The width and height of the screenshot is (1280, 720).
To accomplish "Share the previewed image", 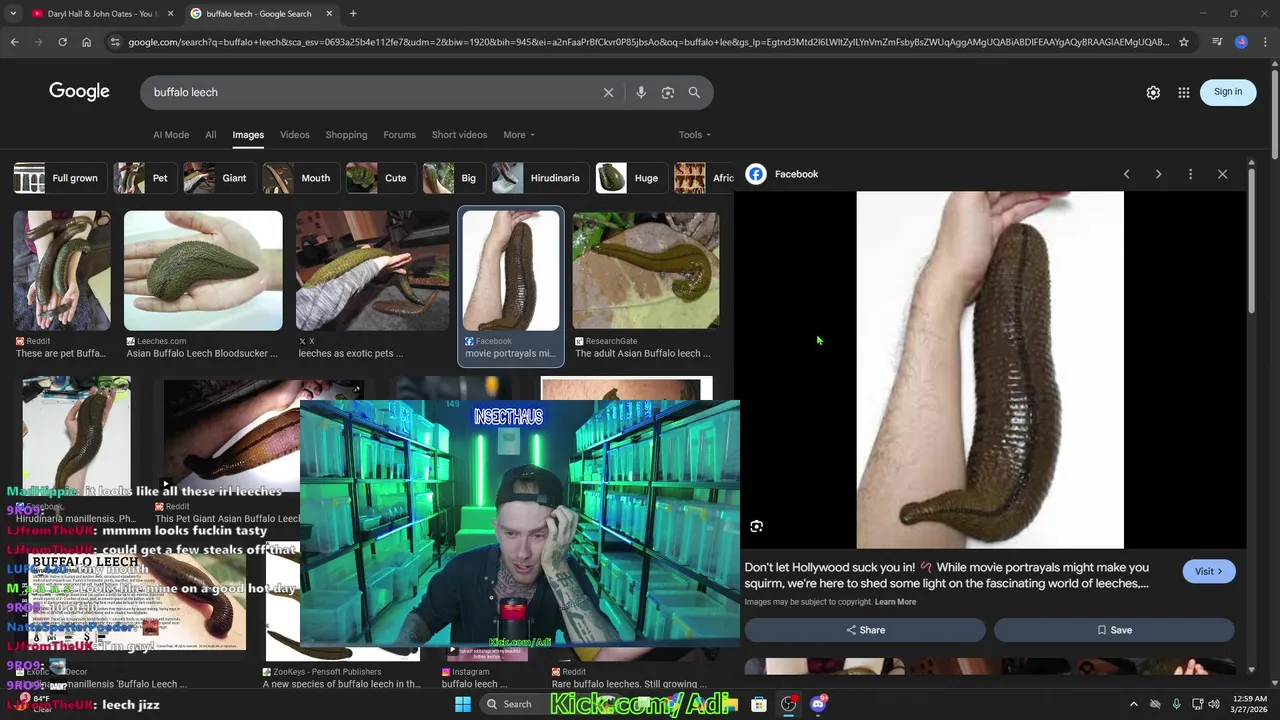I will [x=865, y=630].
